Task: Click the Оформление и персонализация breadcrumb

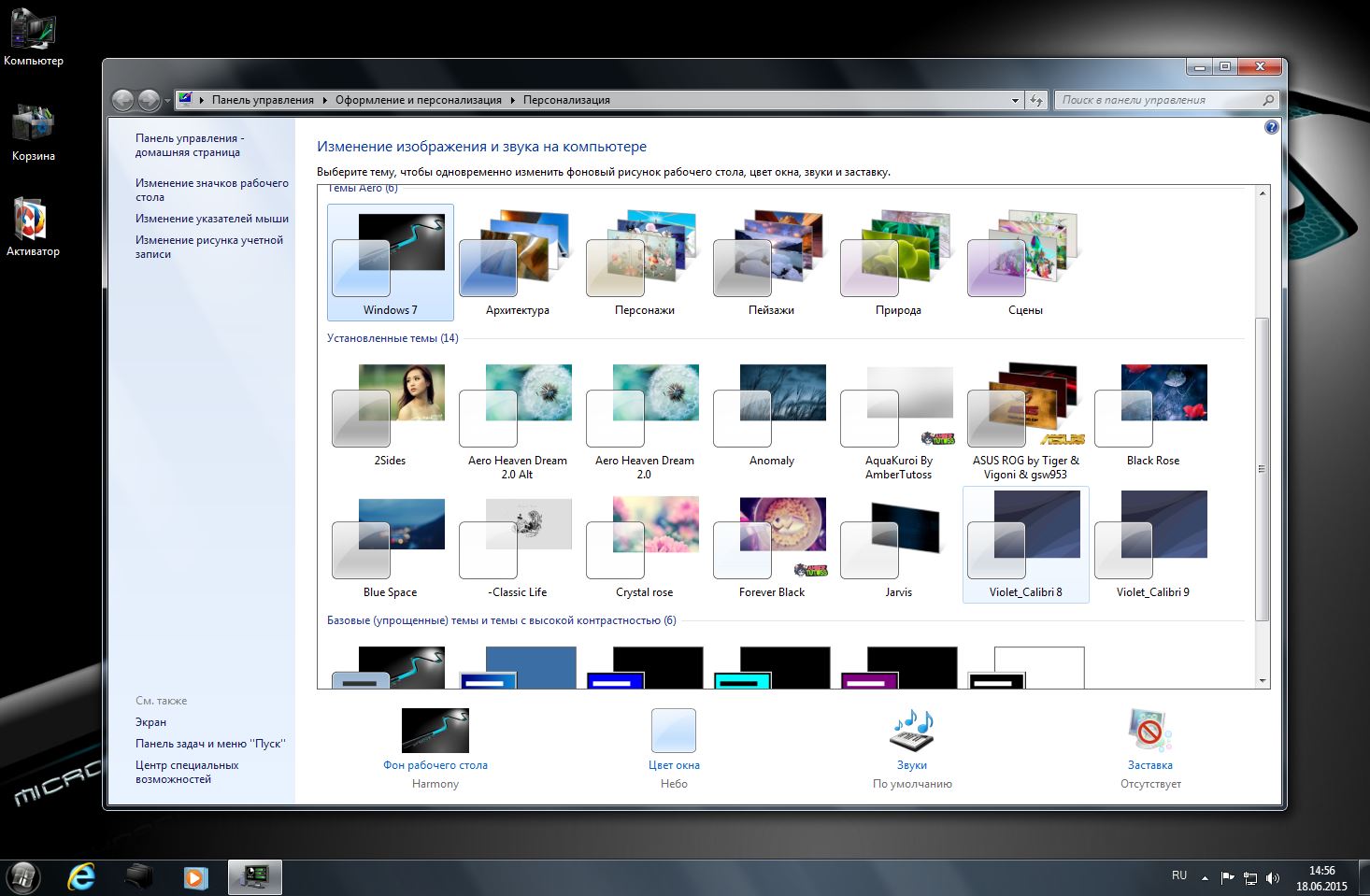Action: pos(418,100)
